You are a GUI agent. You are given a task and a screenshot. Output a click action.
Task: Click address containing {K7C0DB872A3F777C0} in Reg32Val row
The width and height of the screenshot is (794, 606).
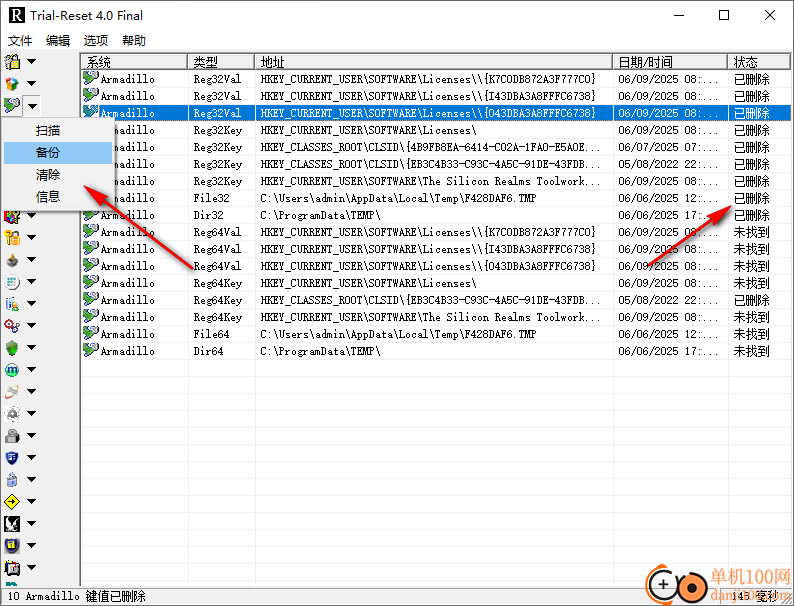pos(428,79)
